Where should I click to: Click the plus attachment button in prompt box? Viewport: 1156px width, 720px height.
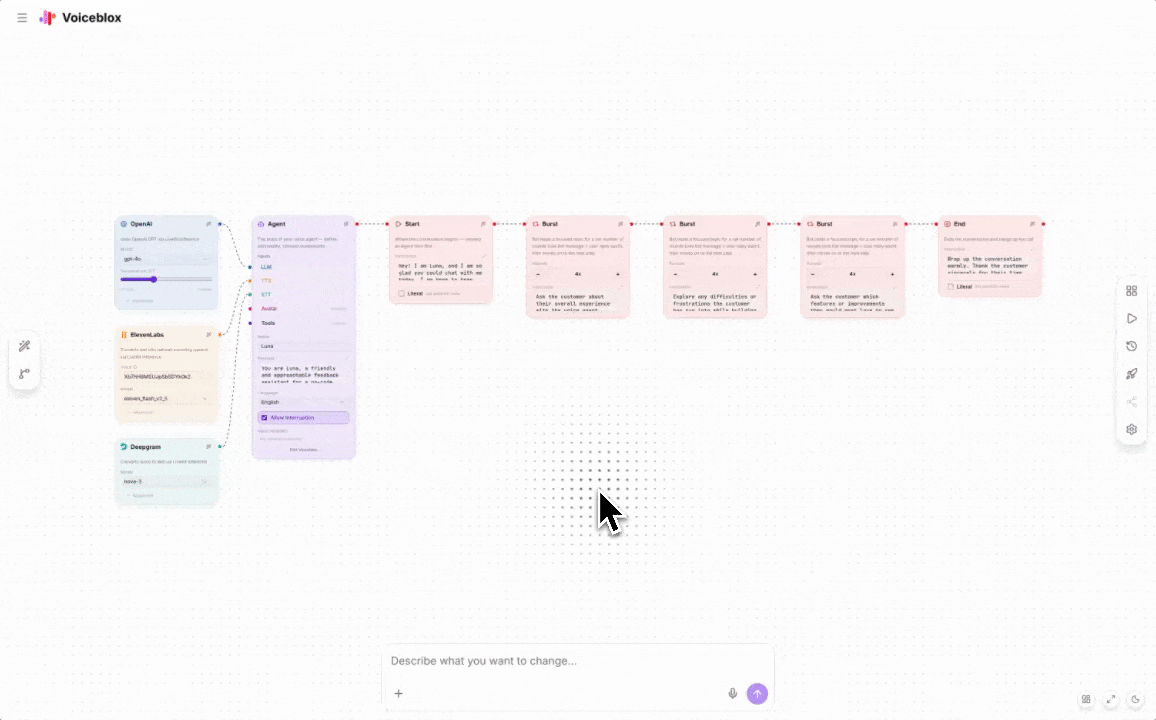398,693
